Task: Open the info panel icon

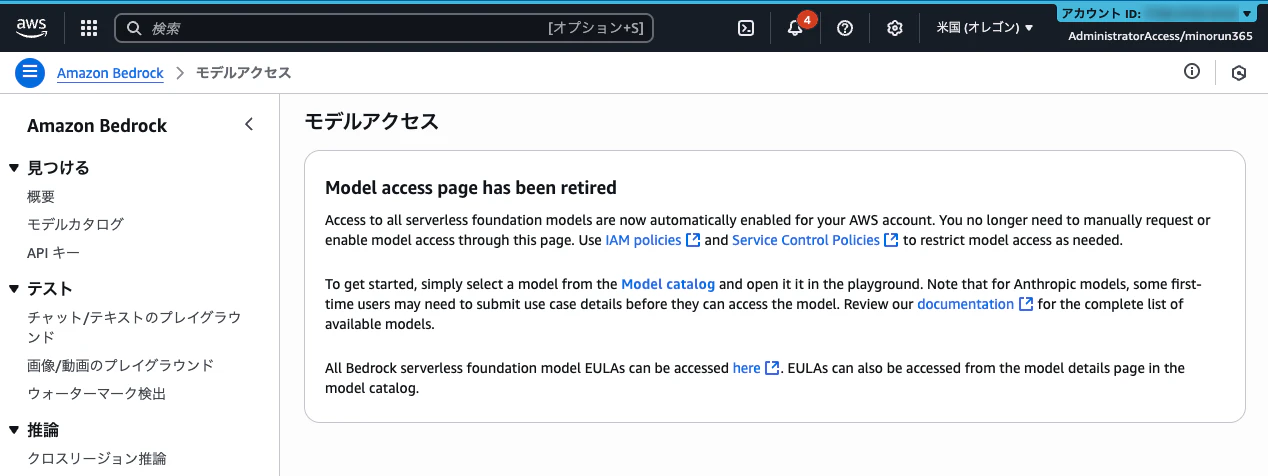Action: click(x=1192, y=72)
